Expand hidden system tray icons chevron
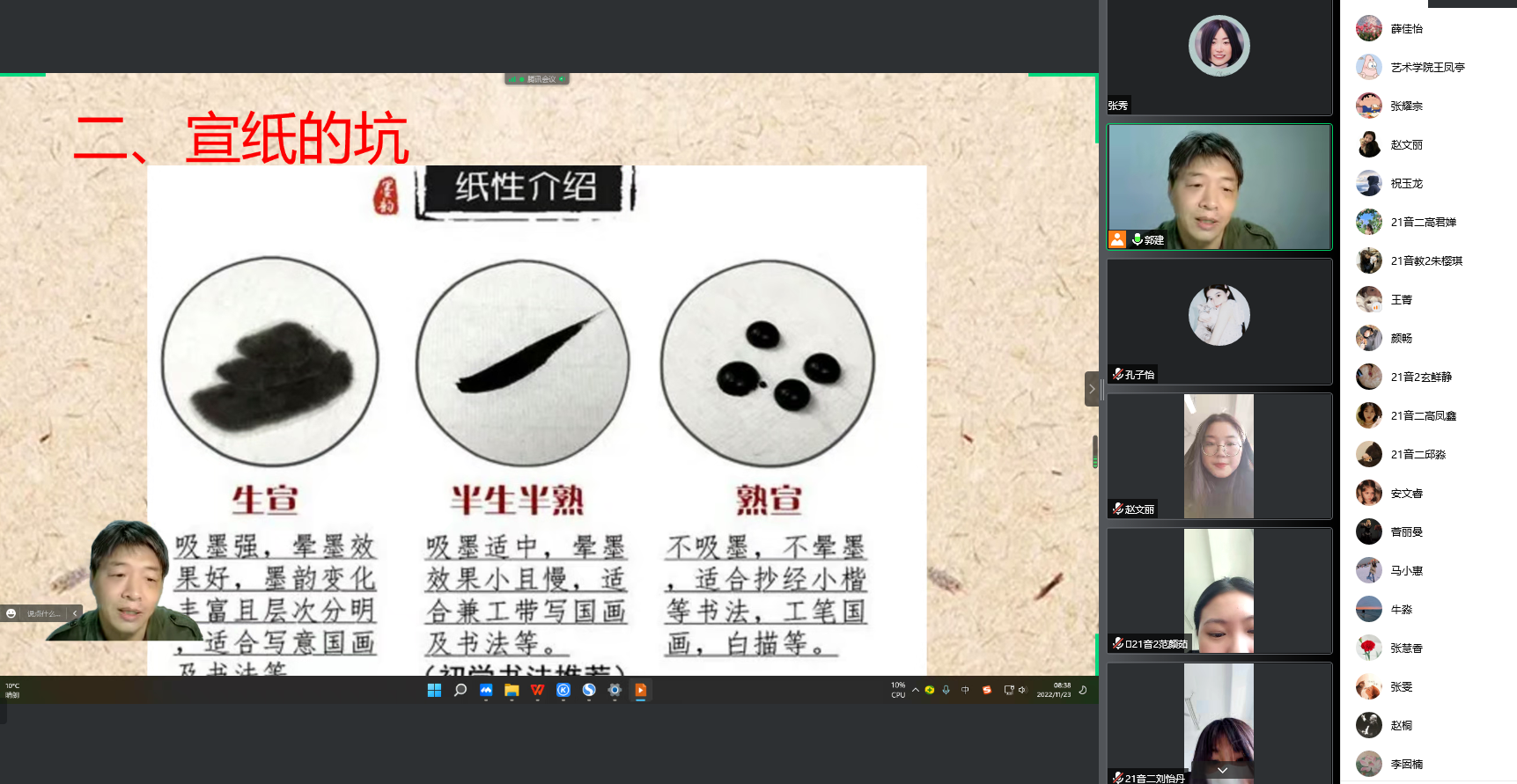 point(916,690)
